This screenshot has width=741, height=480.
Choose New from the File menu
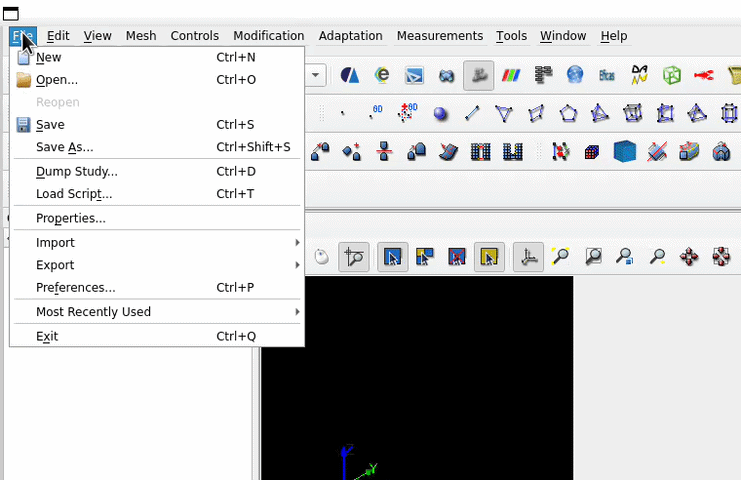click(156, 57)
